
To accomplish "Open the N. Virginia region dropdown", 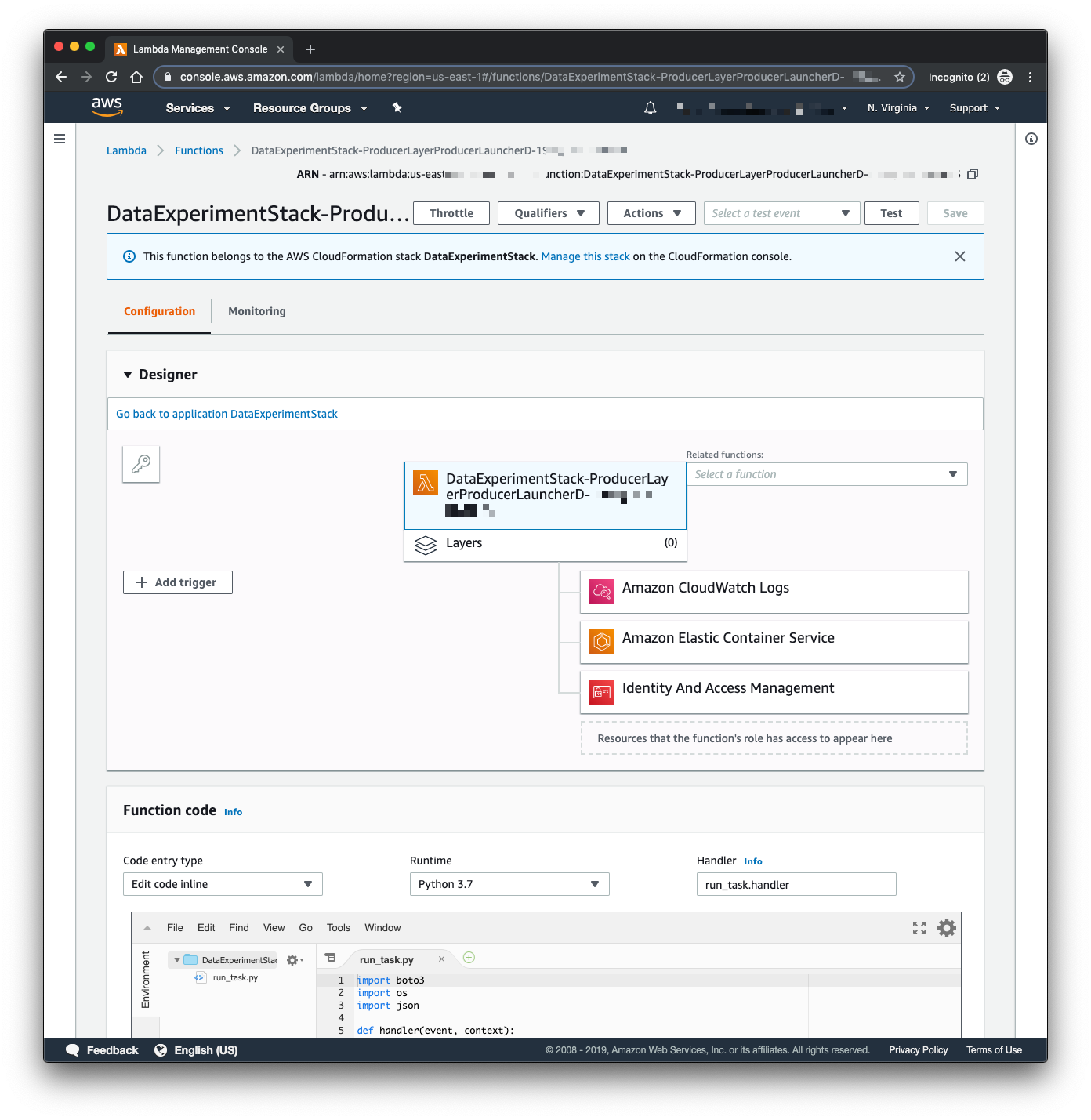I will click(898, 108).
